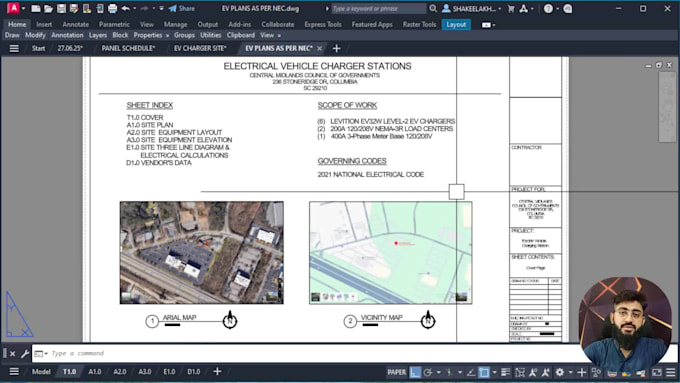Switch to PANEL SCHEDULE file tab
Screen dimensions: 680x383
(x=128, y=48)
